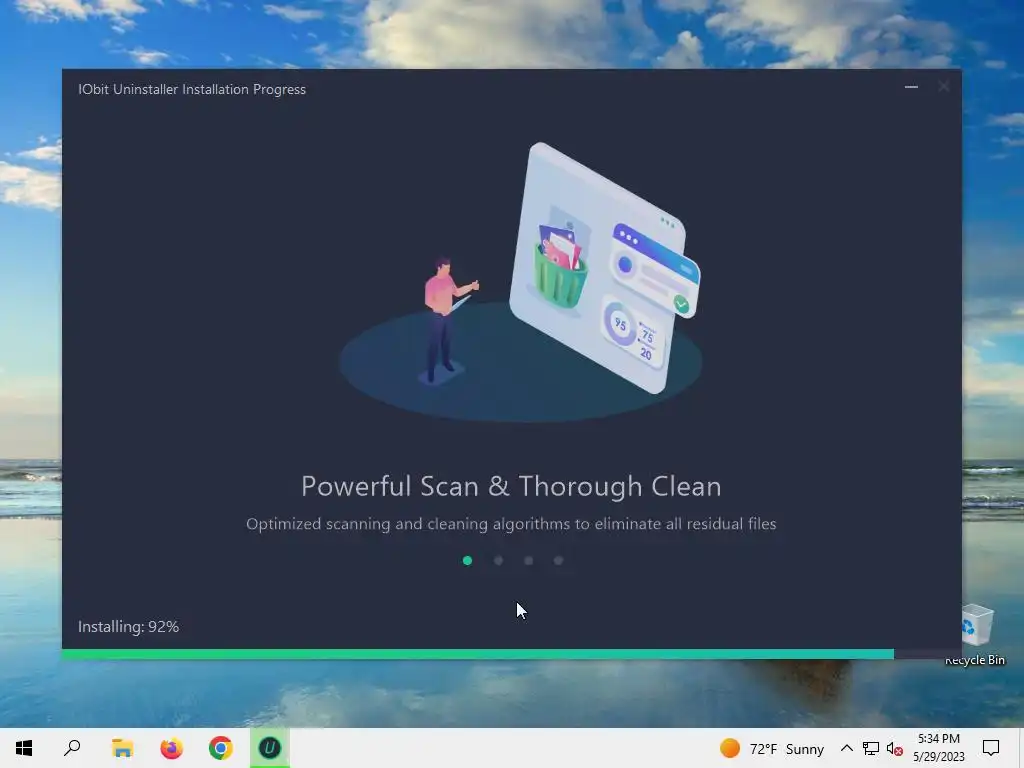Select the Recycle Bin desktop icon
The width and height of the screenshot is (1024, 768).
pyautogui.click(x=976, y=635)
